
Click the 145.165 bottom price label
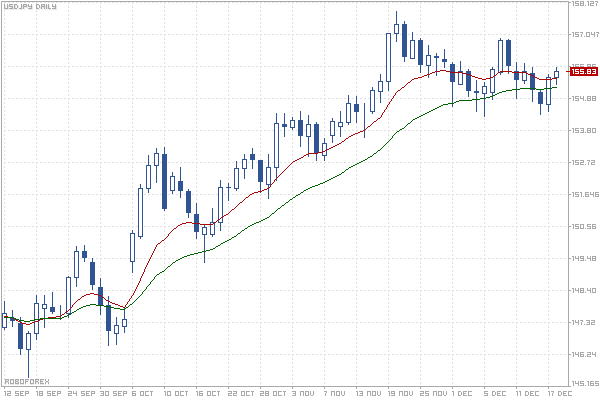(x=583, y=384)
